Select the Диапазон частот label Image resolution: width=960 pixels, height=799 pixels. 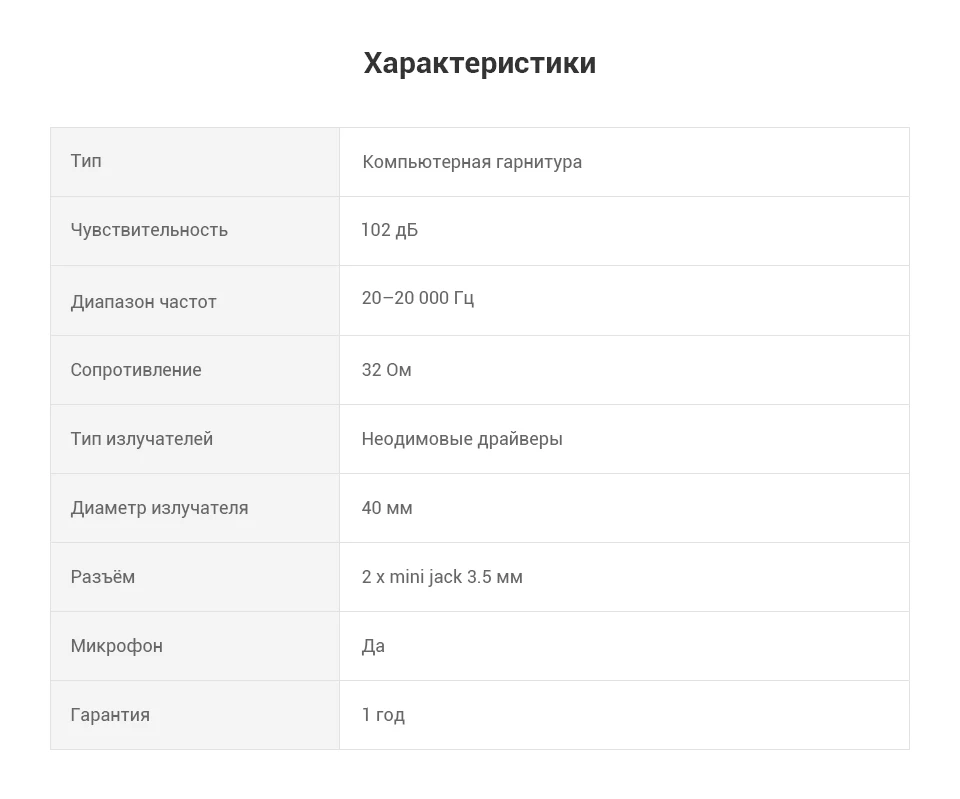[143, 302]
